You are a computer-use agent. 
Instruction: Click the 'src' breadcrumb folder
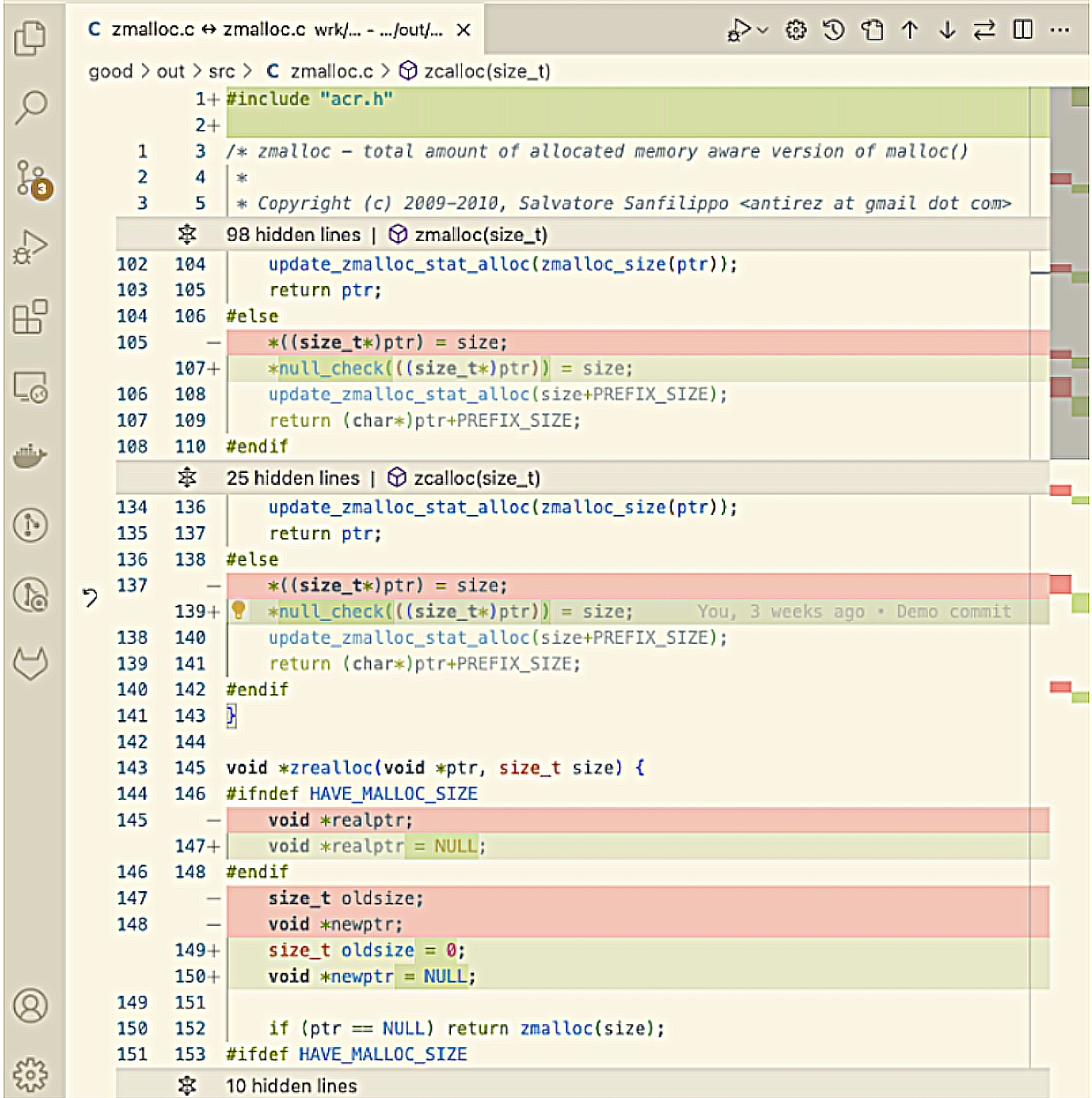tap(221, 71)
